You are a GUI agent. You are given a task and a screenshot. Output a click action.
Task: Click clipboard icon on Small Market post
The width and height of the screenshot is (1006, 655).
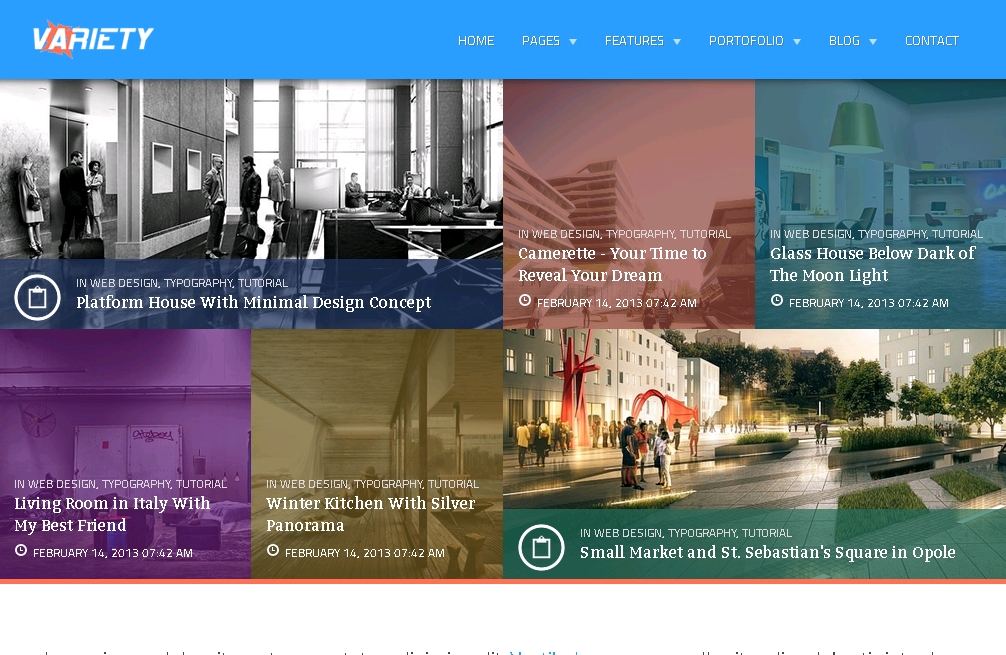point(542,547)
